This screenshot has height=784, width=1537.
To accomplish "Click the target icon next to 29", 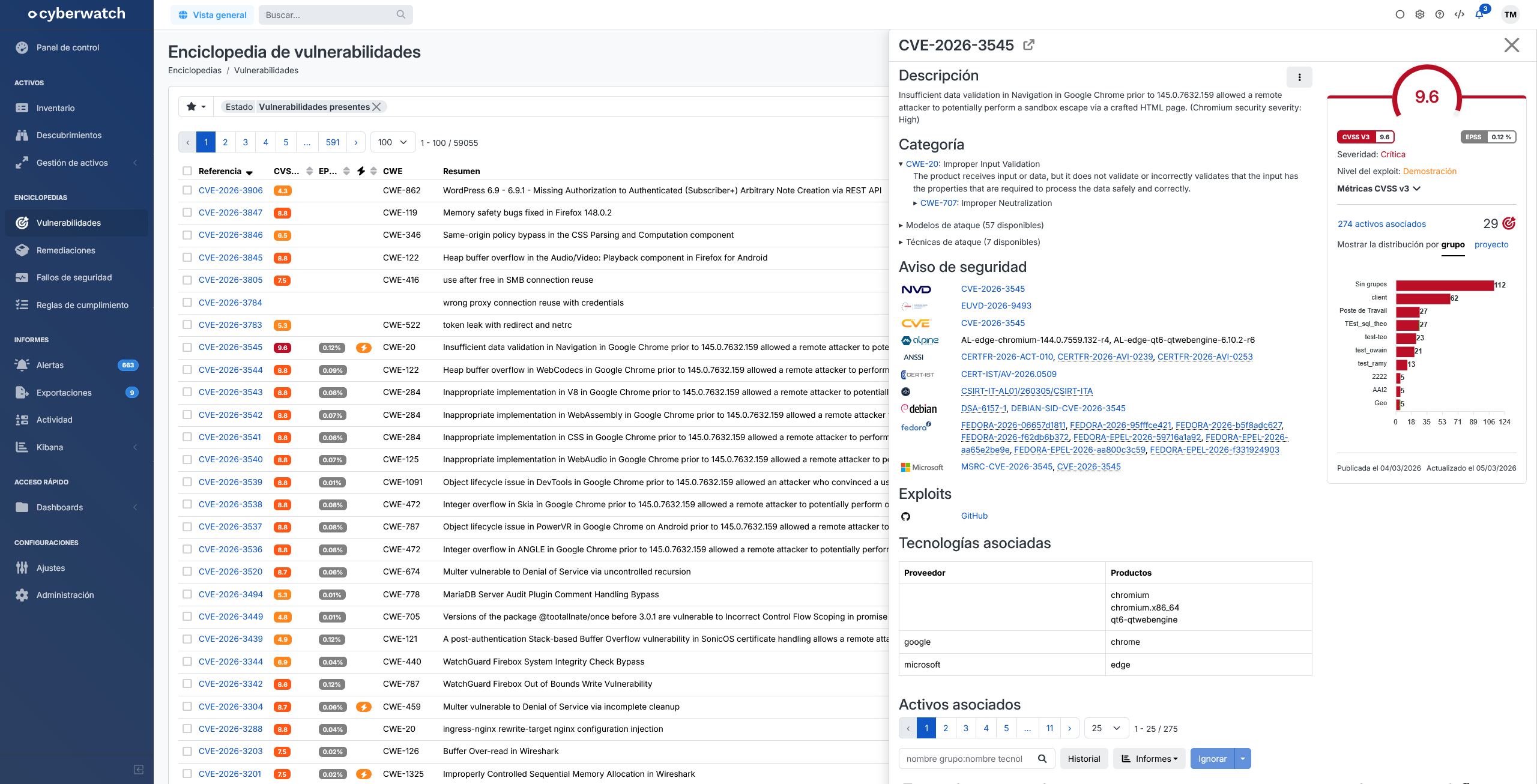I will pos(1509,223).
